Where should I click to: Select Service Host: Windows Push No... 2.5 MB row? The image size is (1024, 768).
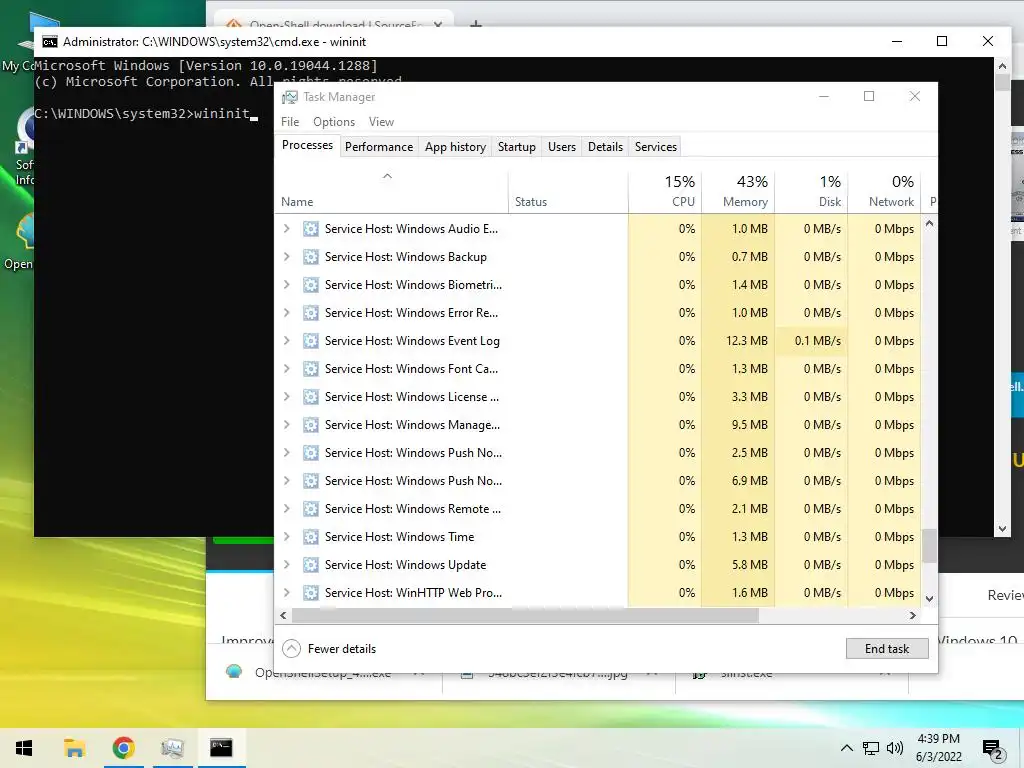click(598, 453)
